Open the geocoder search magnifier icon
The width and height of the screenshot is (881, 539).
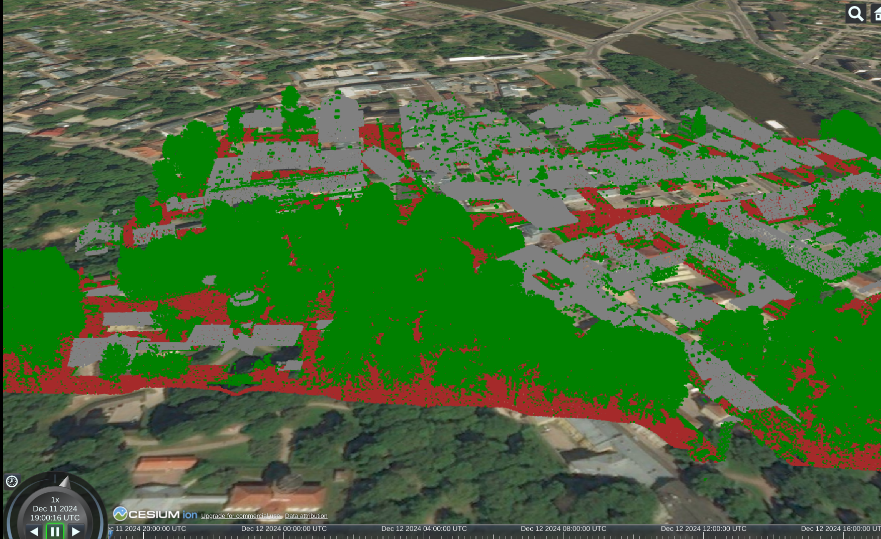(856, 13)
